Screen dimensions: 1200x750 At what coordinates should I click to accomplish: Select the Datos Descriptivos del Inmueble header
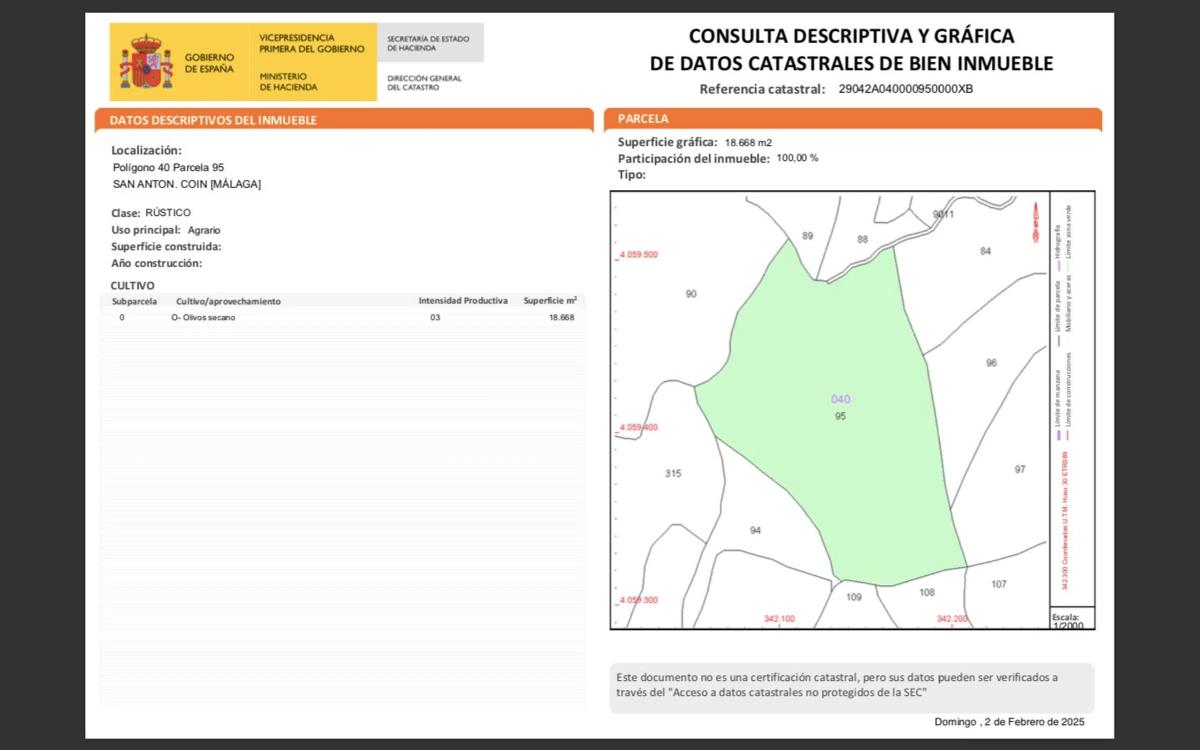pos(213,120)
